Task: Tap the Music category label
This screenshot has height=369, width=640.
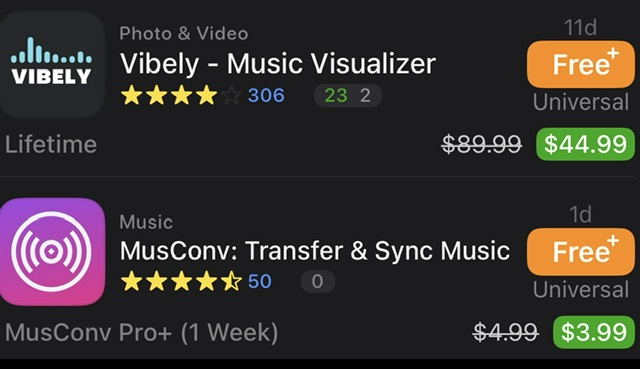Action: click(146, 222)
